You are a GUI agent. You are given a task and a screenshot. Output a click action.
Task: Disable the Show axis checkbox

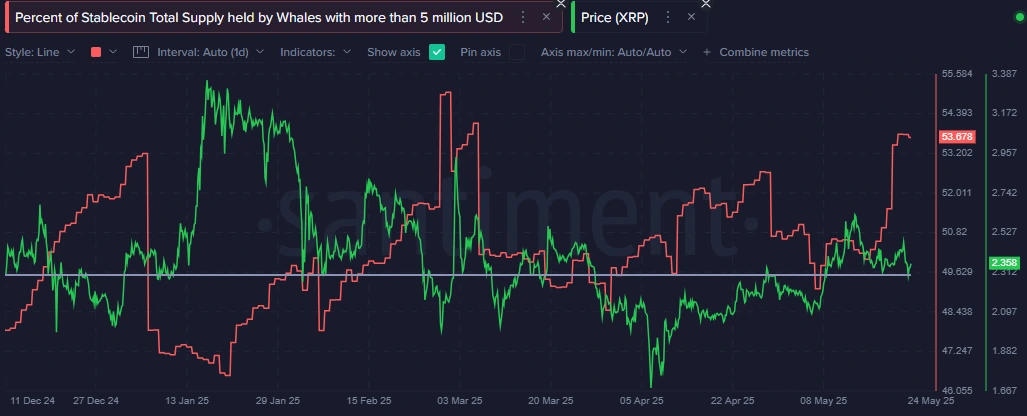(x=437, y=51)
